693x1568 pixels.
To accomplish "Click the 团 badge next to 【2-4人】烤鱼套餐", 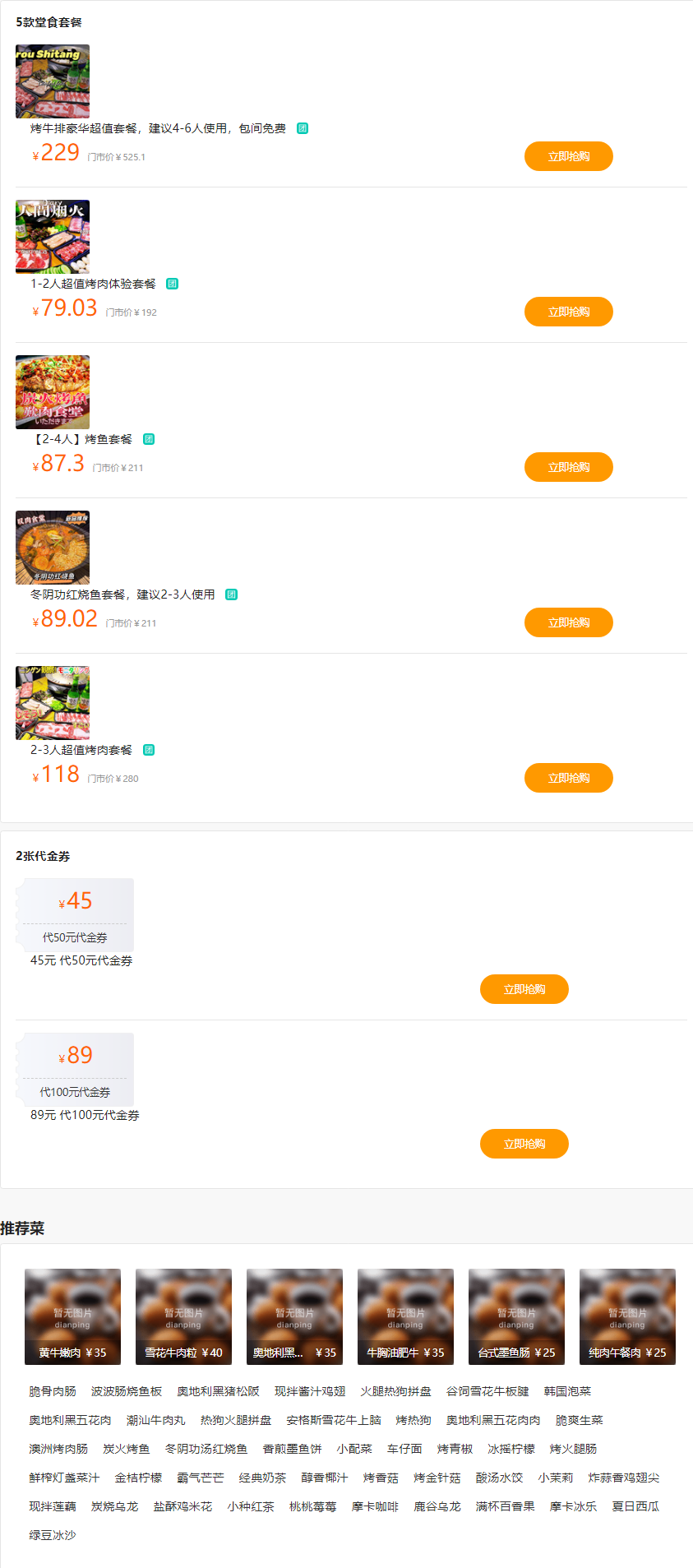I will coord(149,439).
